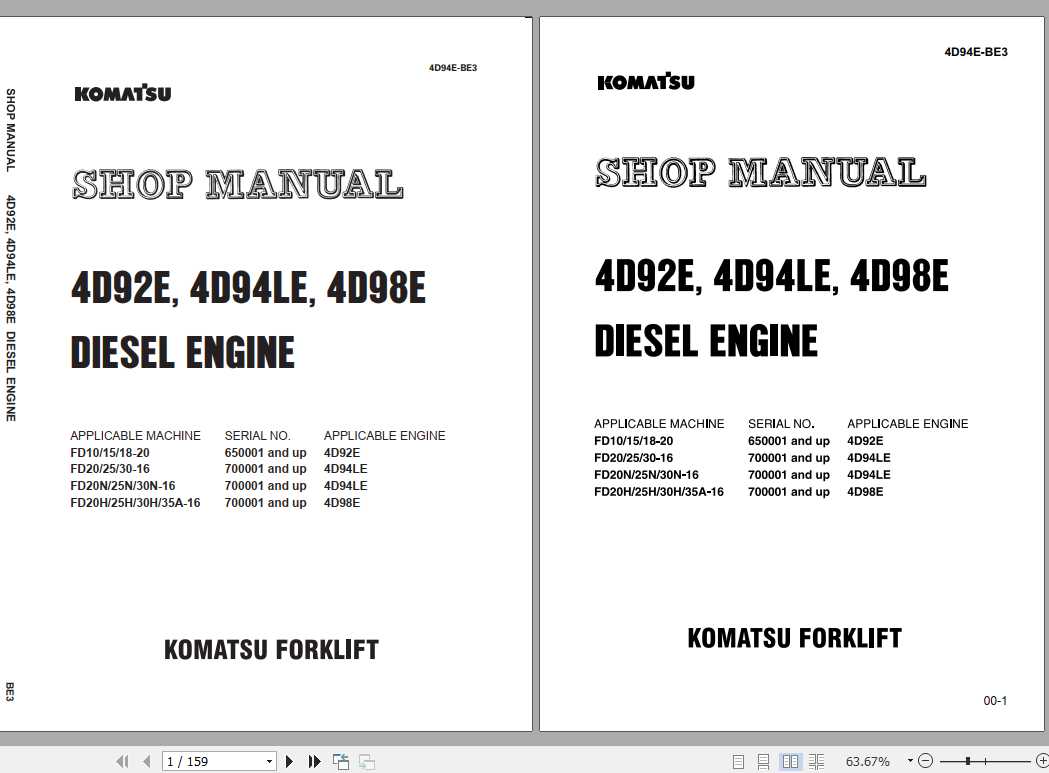
Task: Toggle the highlighted two-page facing view
Action: point(791,761)
